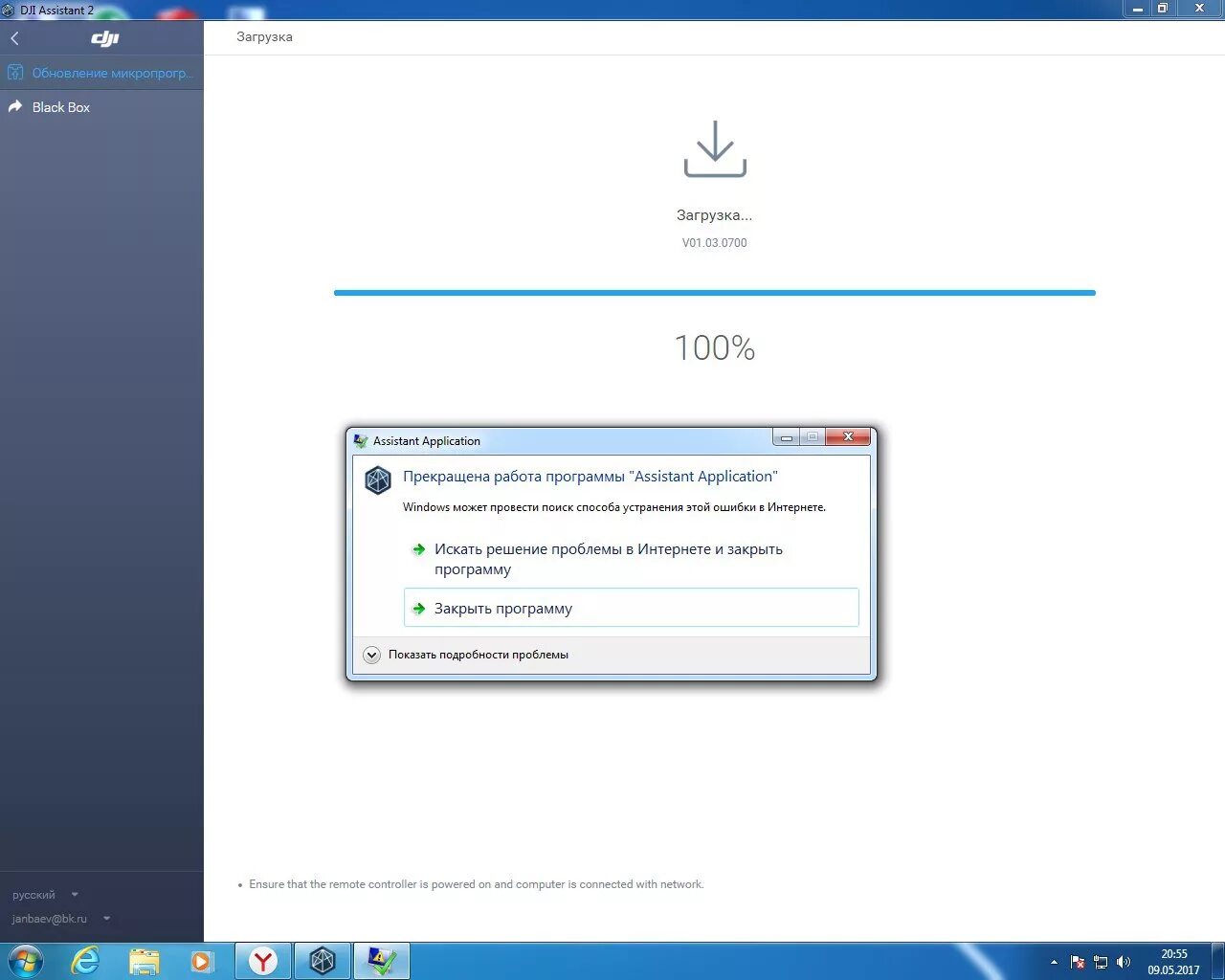Switch to DJI Assistant taskbar button
1225x980 pixels.
[x=323, y=961]
